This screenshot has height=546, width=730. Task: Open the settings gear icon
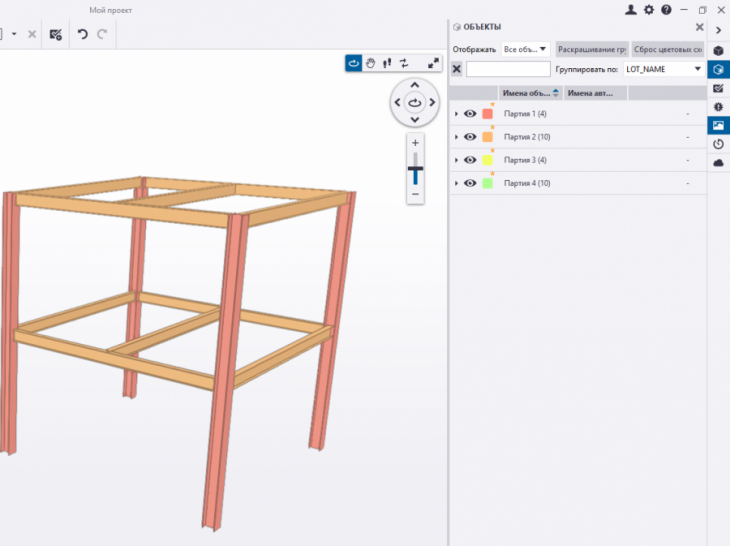(648, 10)
